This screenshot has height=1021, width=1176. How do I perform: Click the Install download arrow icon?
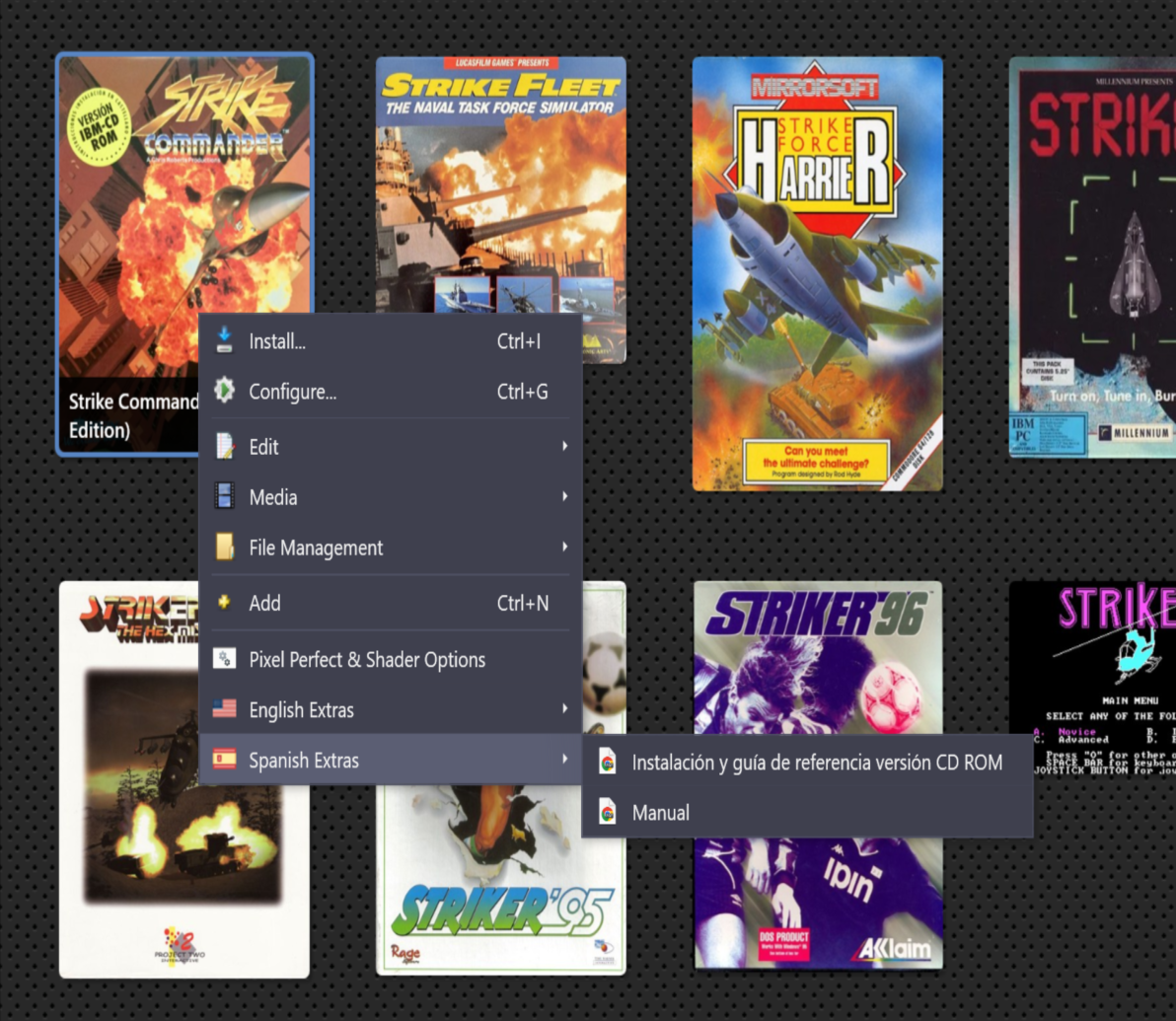[x=225, y=341]
